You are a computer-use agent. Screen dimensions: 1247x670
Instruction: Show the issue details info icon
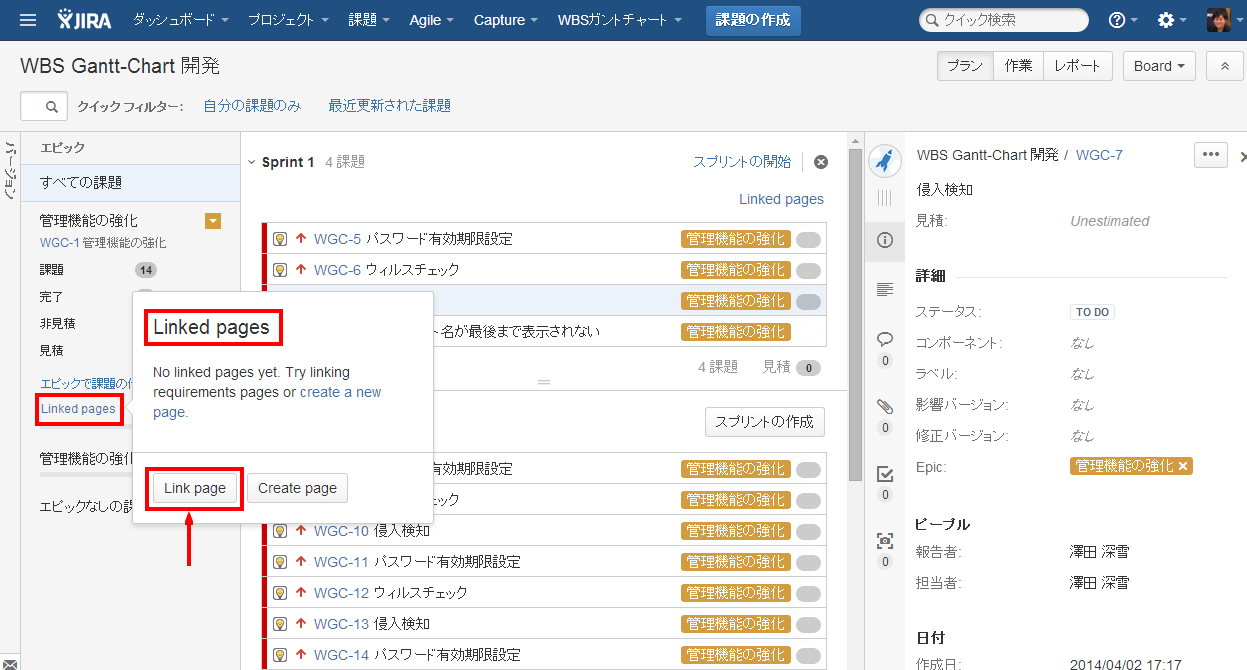884,240
